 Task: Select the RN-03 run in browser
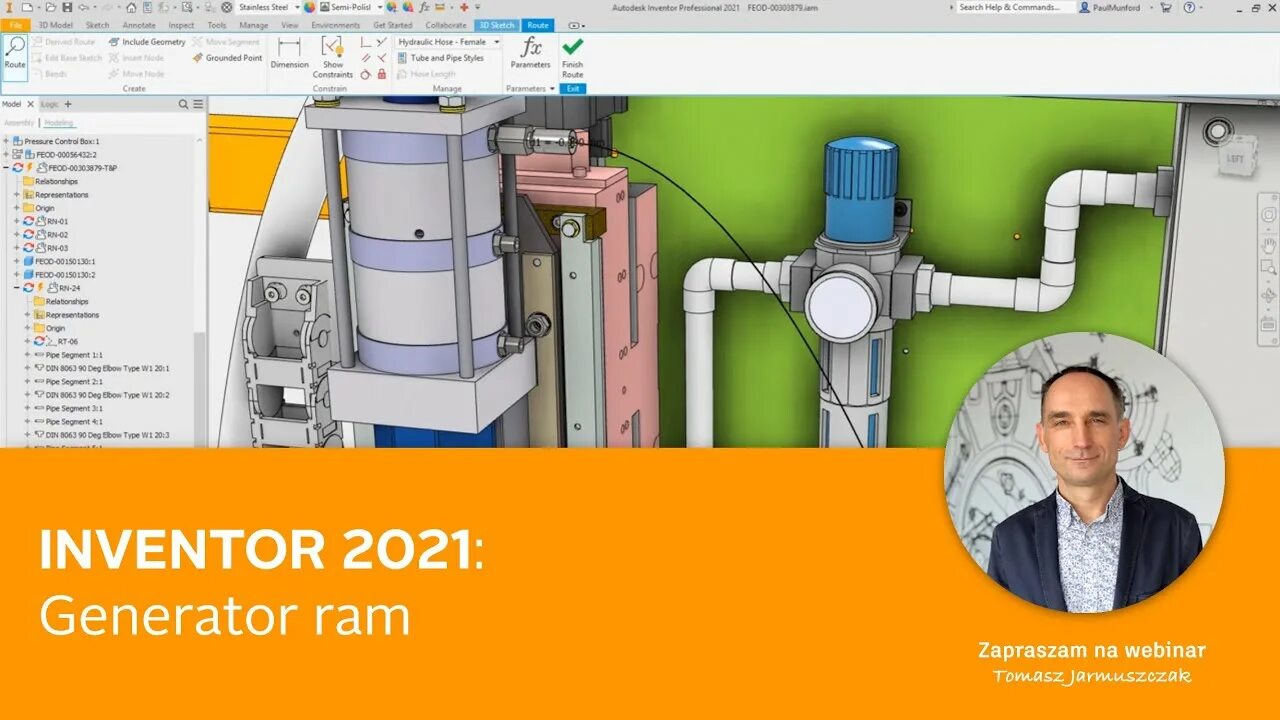pos(57,248)
